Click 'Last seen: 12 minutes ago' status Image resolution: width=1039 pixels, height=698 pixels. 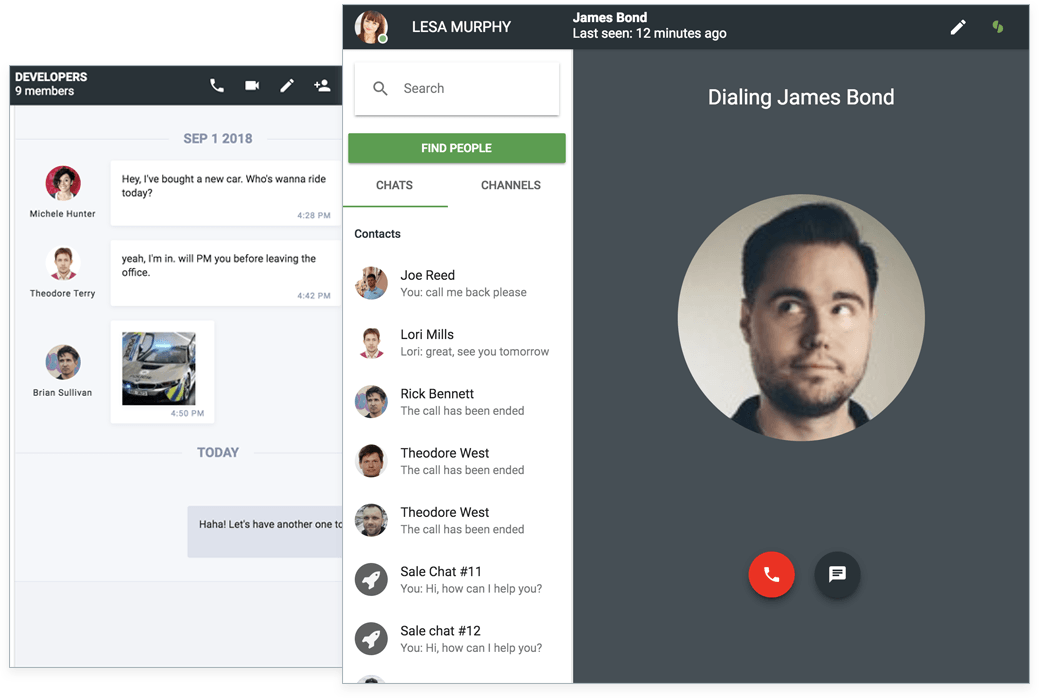click(649, 34)
